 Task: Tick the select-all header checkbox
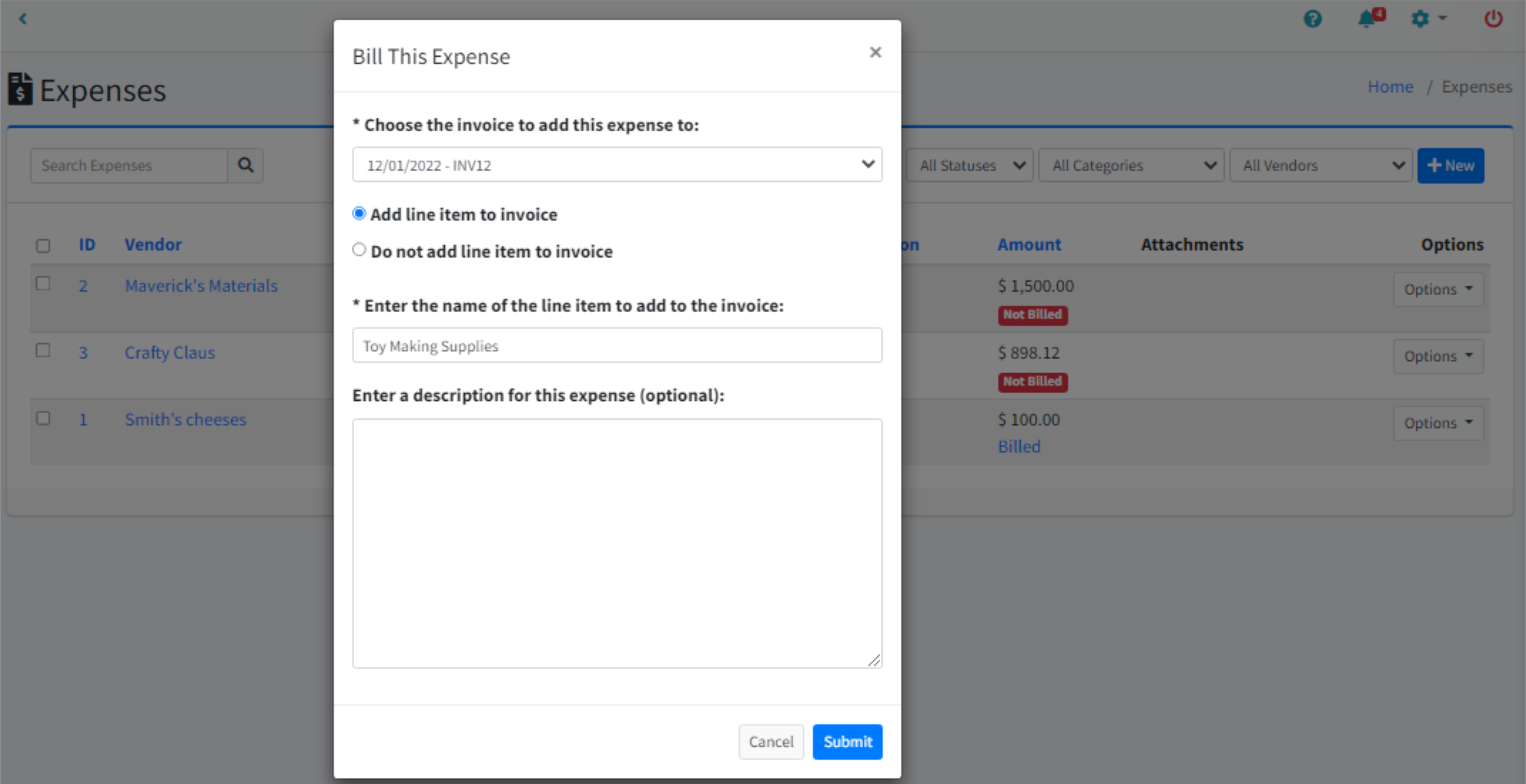click(43, 246)
